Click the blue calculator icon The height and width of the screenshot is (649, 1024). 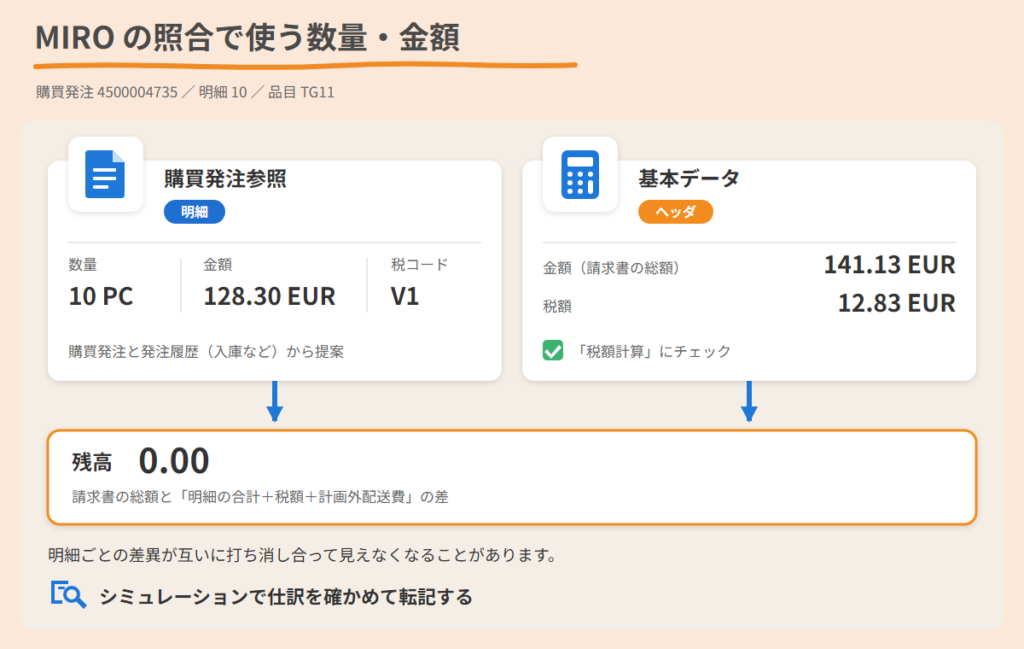tap(580, 174)
